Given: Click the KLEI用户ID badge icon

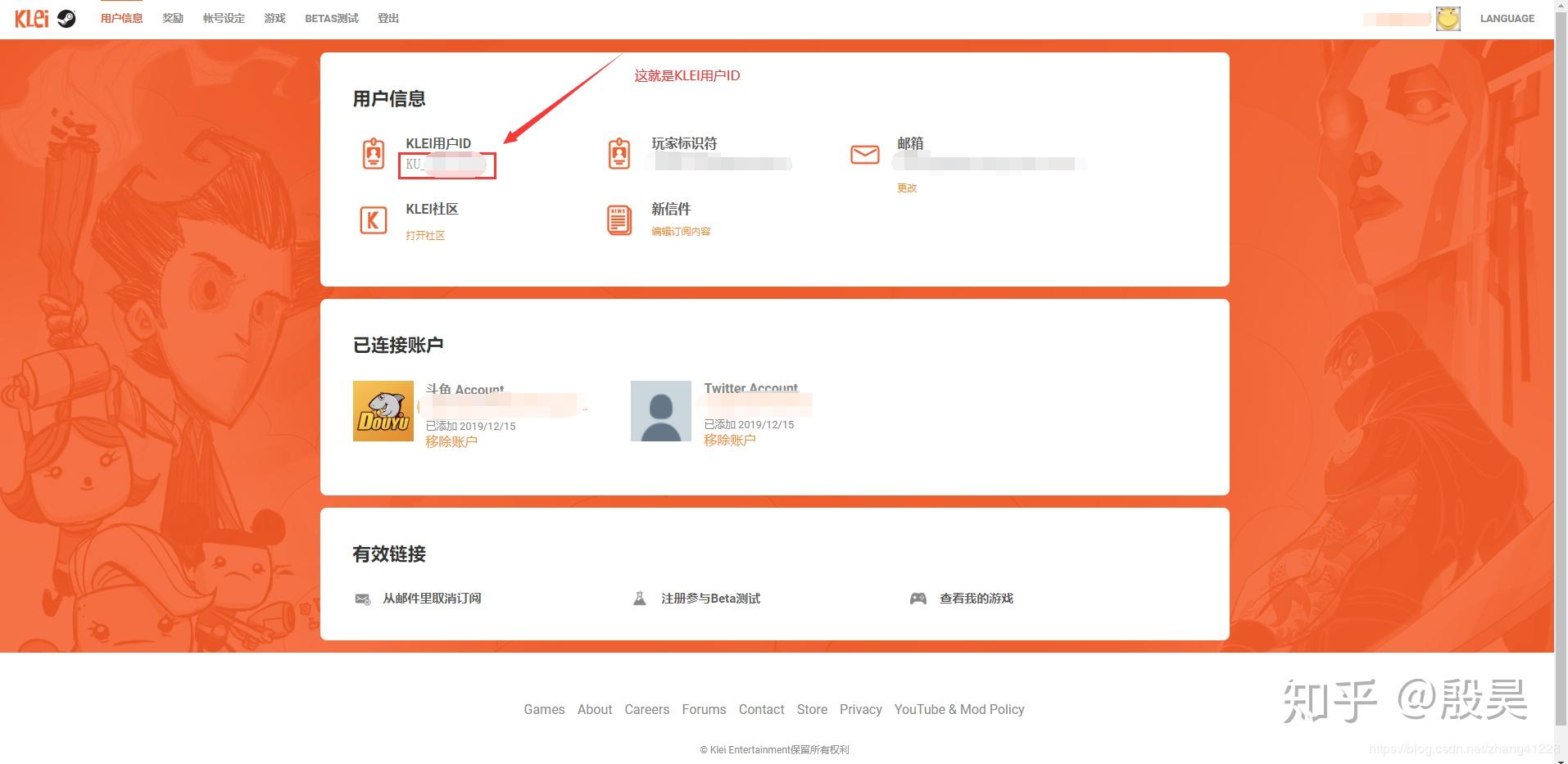Looking at the screenshot, I should click(x=374, y=153).
